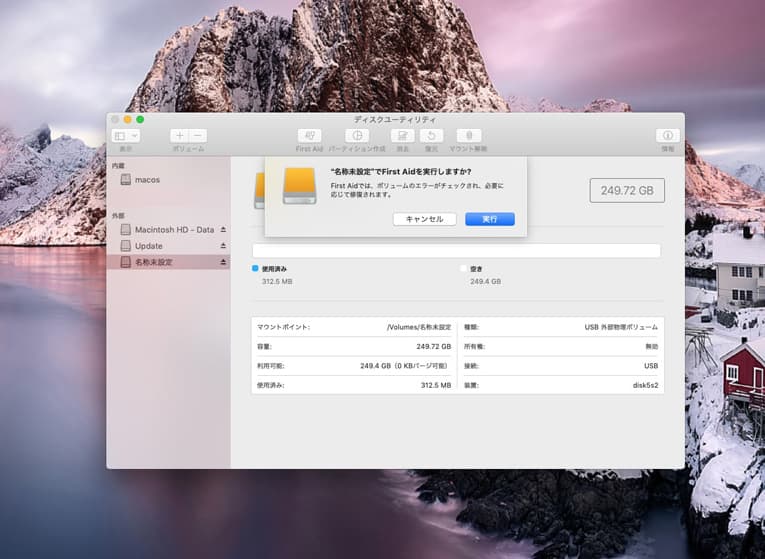Select the Update volume in sidebar
Image resolution: width=765 pixels, height=559 pixels.
(x=148, y=246)
